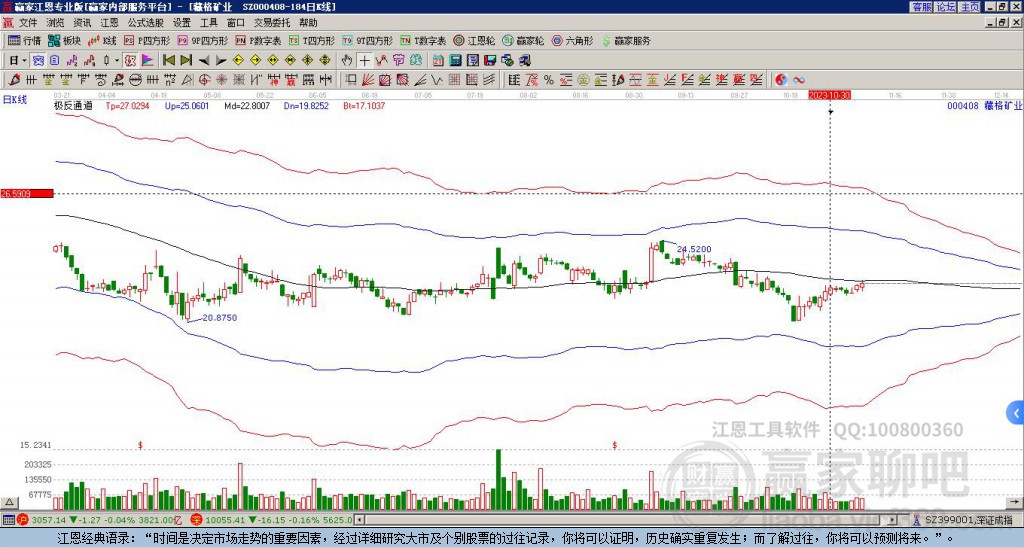Jump to last bar icon

tap(186, 60)
